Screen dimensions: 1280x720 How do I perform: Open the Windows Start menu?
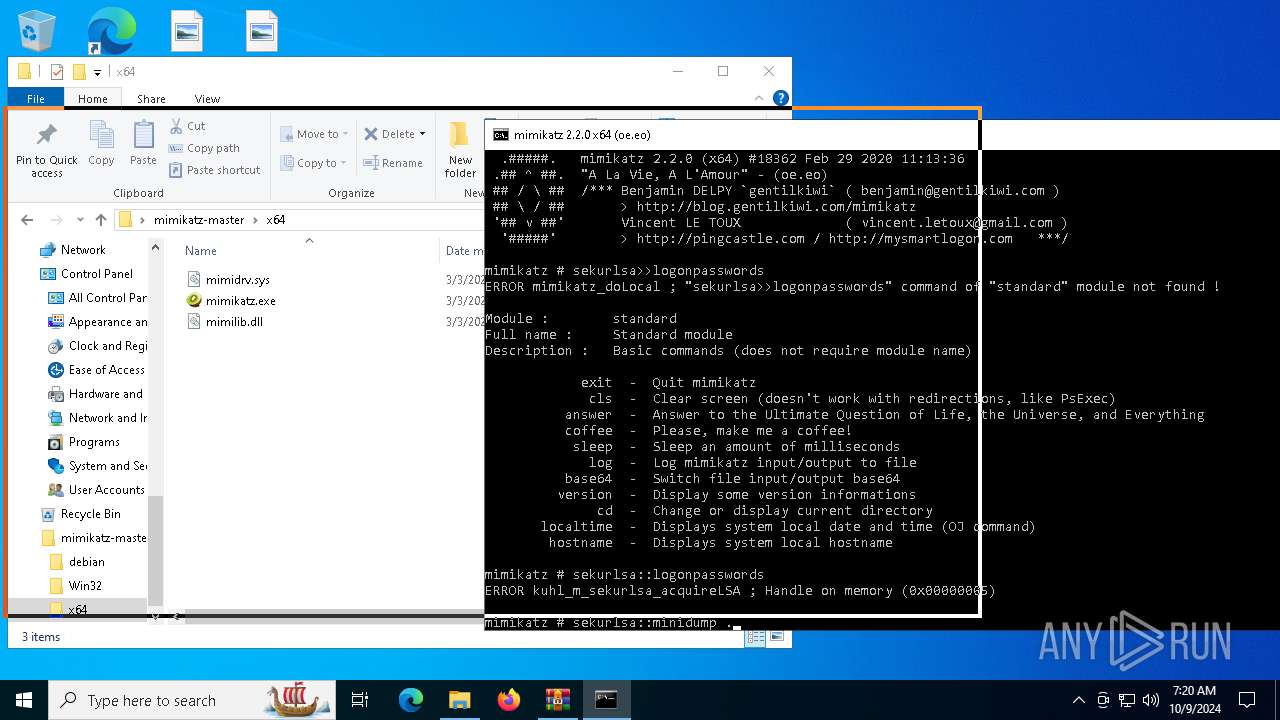pos(24,700)
